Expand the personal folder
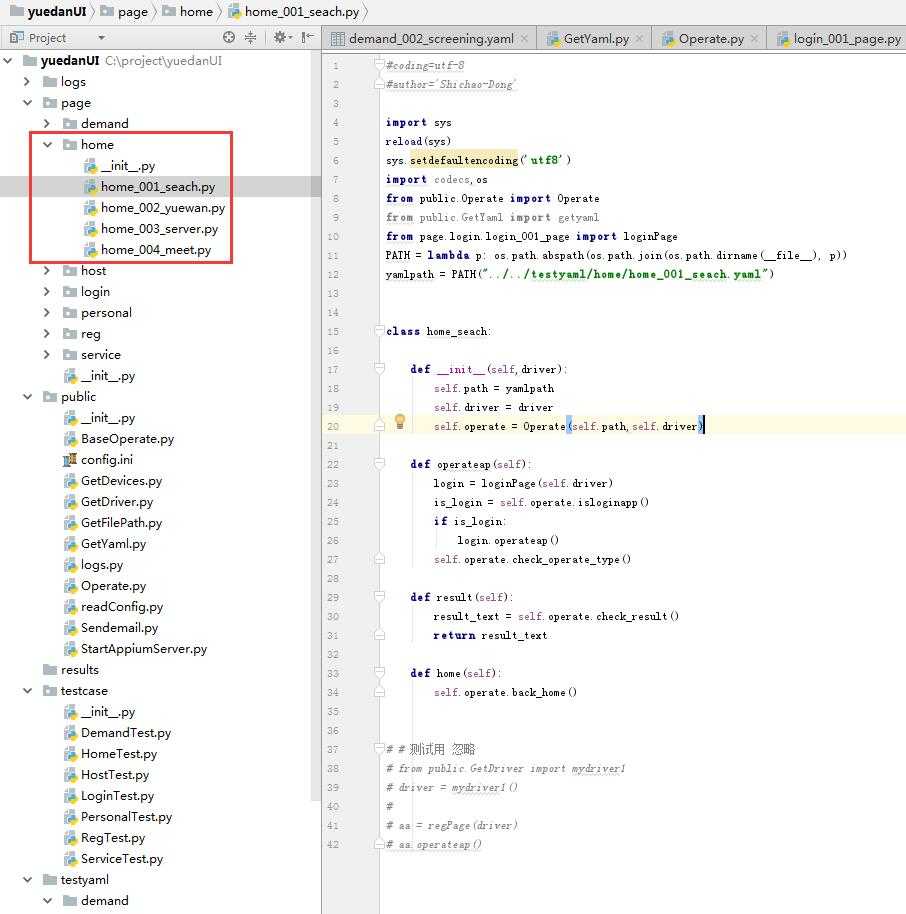Screen dimensions: 906x914 47,312
